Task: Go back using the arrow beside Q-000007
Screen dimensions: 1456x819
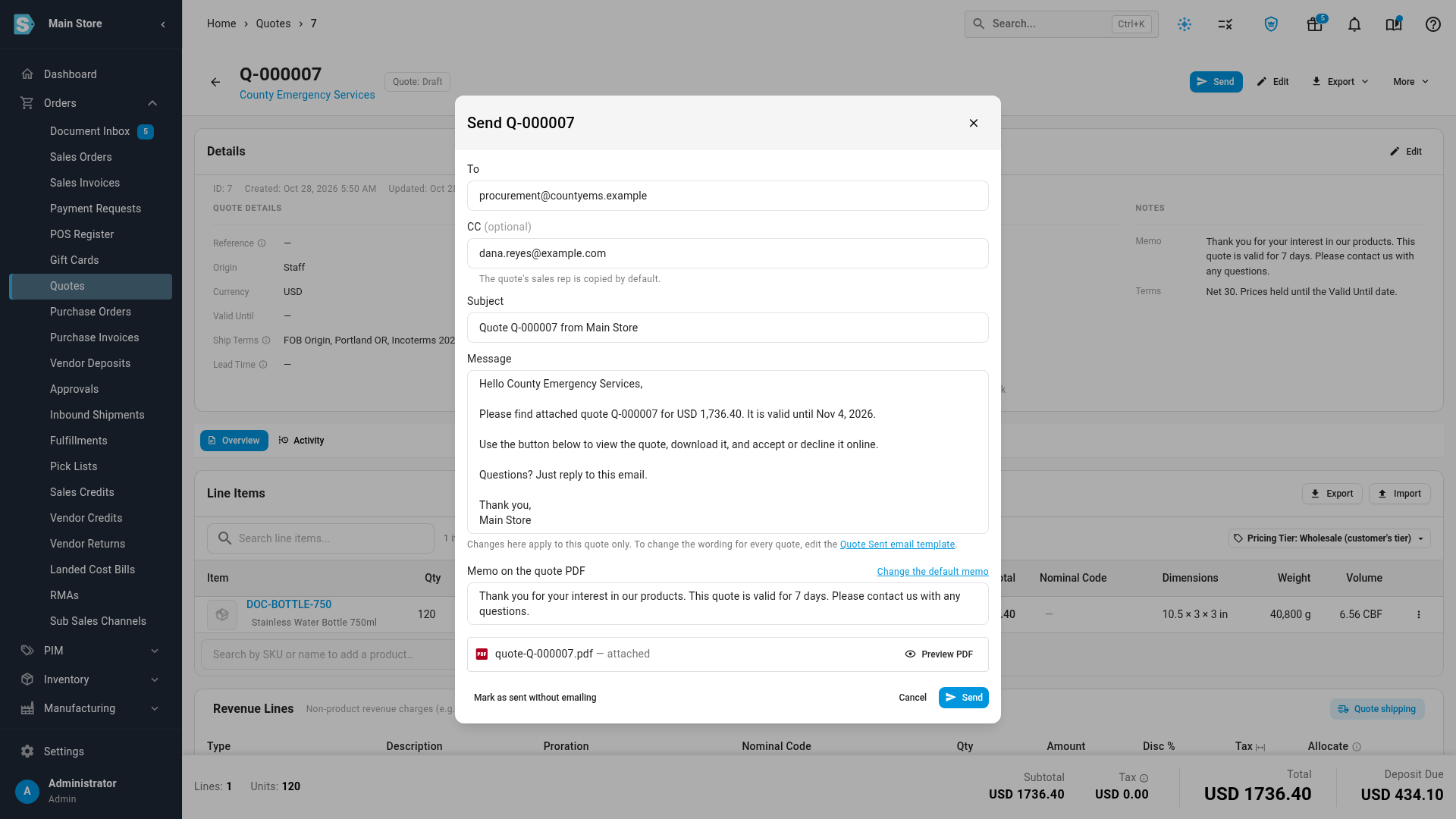Action: point(215,82)
